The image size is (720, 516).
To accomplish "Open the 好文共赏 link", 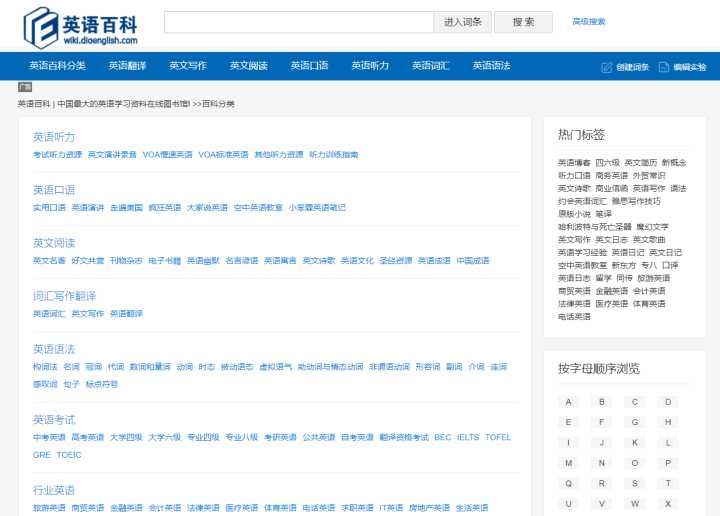I will (88, 261).
